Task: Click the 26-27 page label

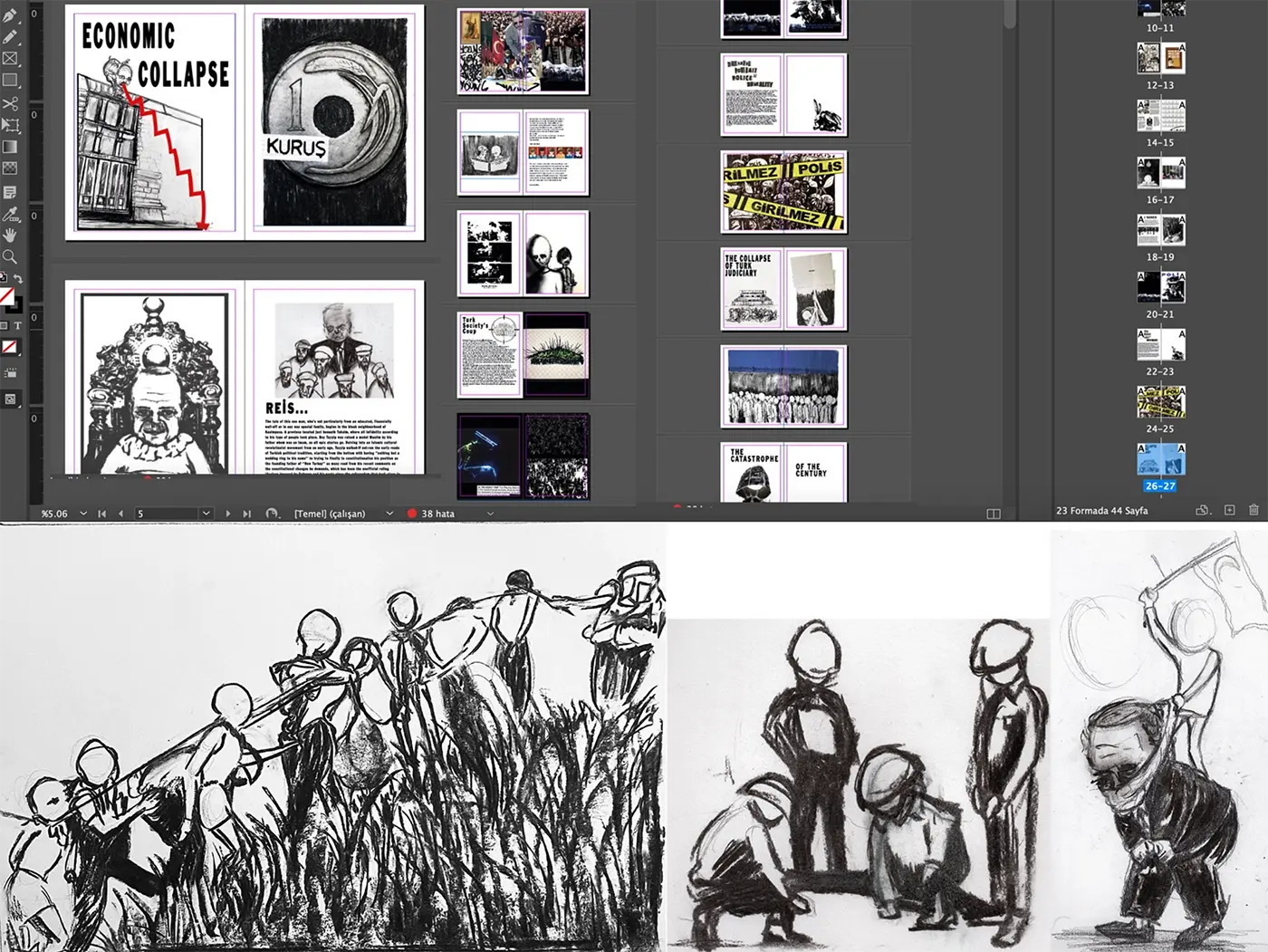Action: click(x=1160, y=486)
